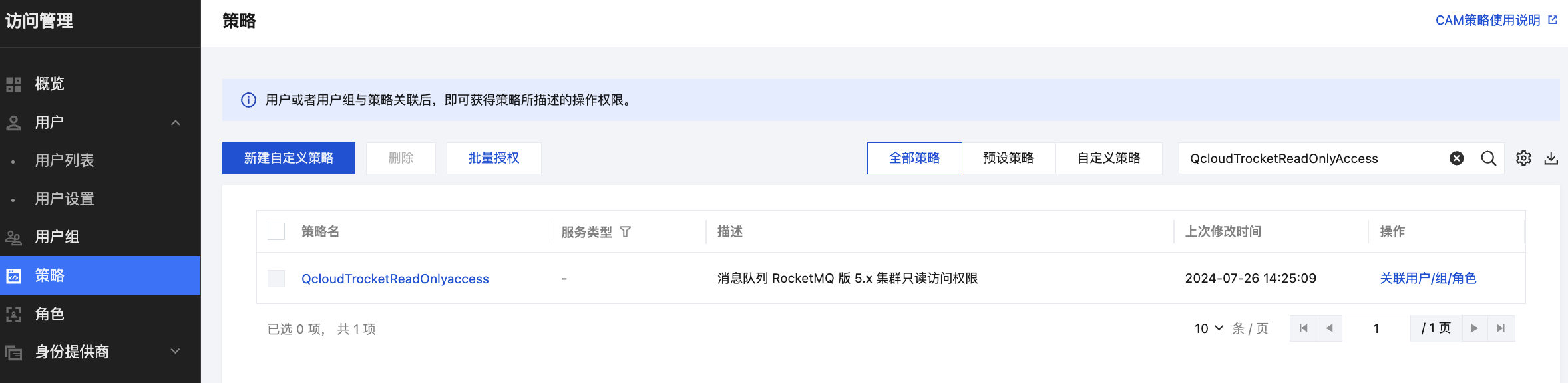Go to first page of results
The height and width of the screenshot is (383, 1568).
(1303, 328)
